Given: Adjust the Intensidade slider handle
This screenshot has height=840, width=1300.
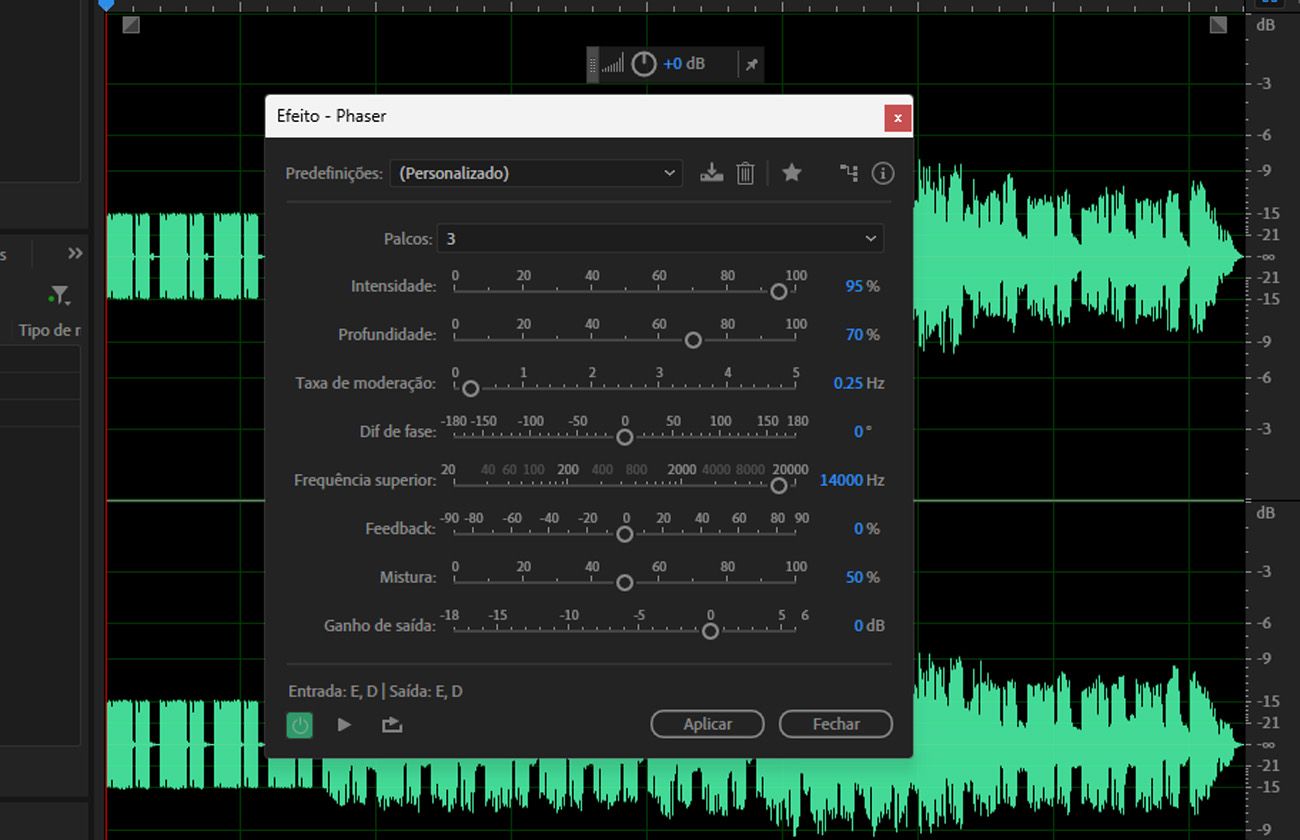Looking at the screenshot, I should pyautogui.click(x=778, y=292).
